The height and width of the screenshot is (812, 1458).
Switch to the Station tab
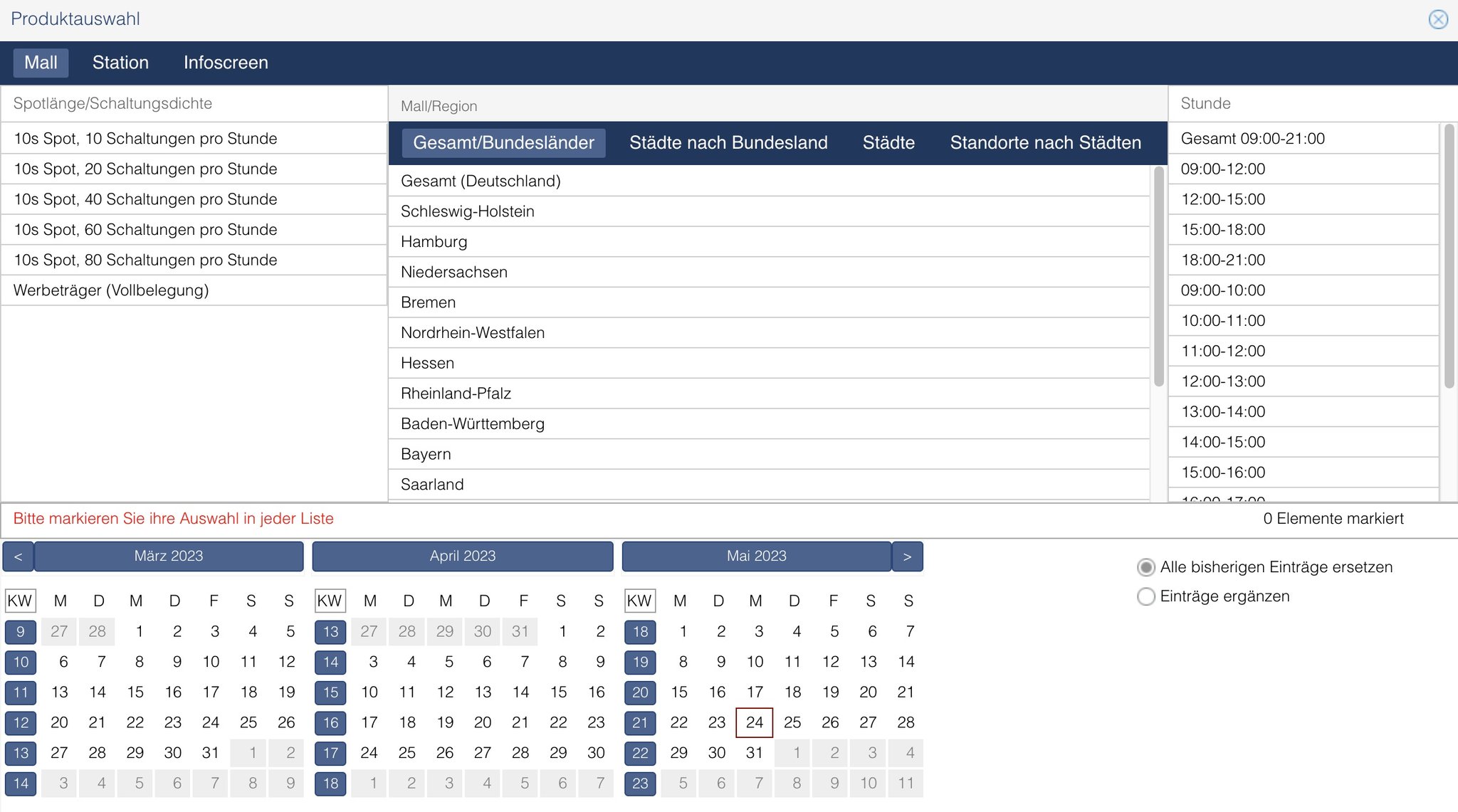click(x=120, y=63)
